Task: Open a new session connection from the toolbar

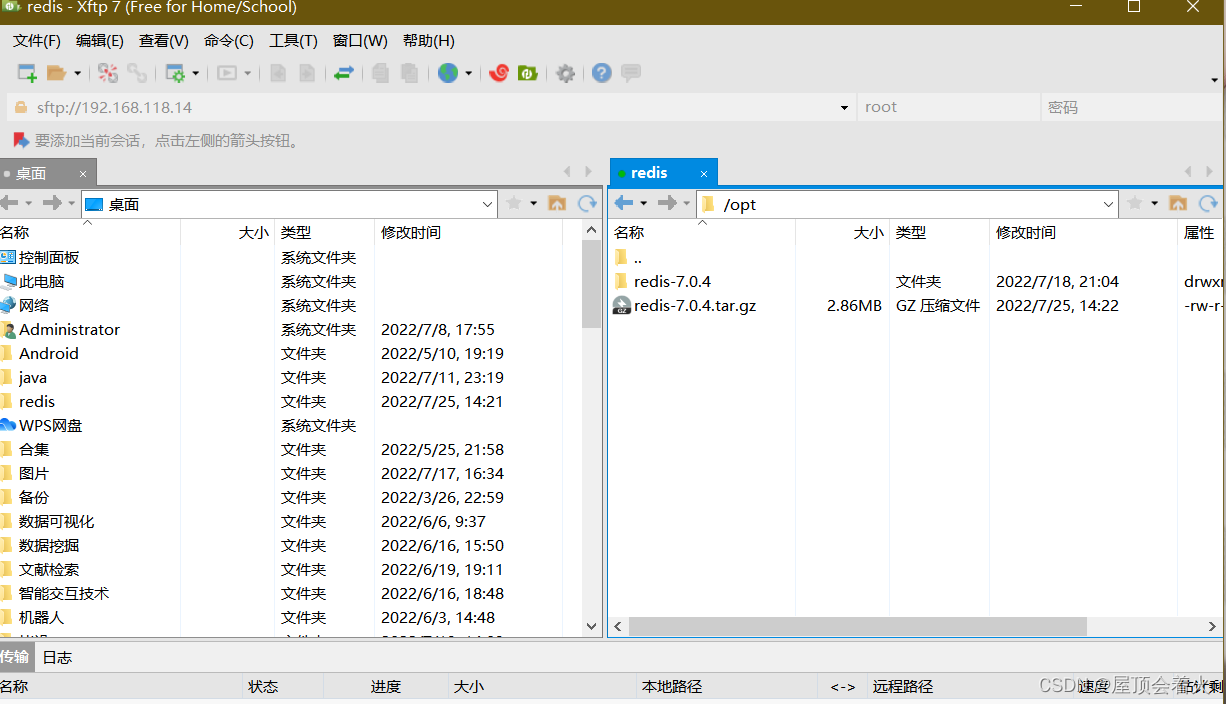Action: point(25,72)
